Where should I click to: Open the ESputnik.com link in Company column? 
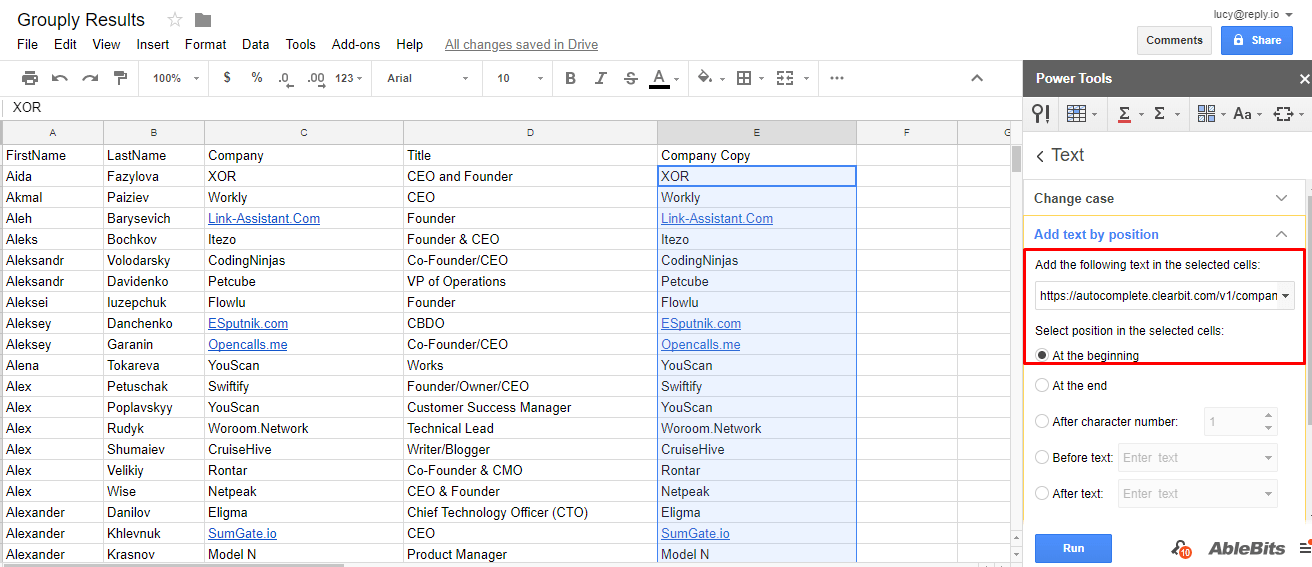tap(248, 323)
